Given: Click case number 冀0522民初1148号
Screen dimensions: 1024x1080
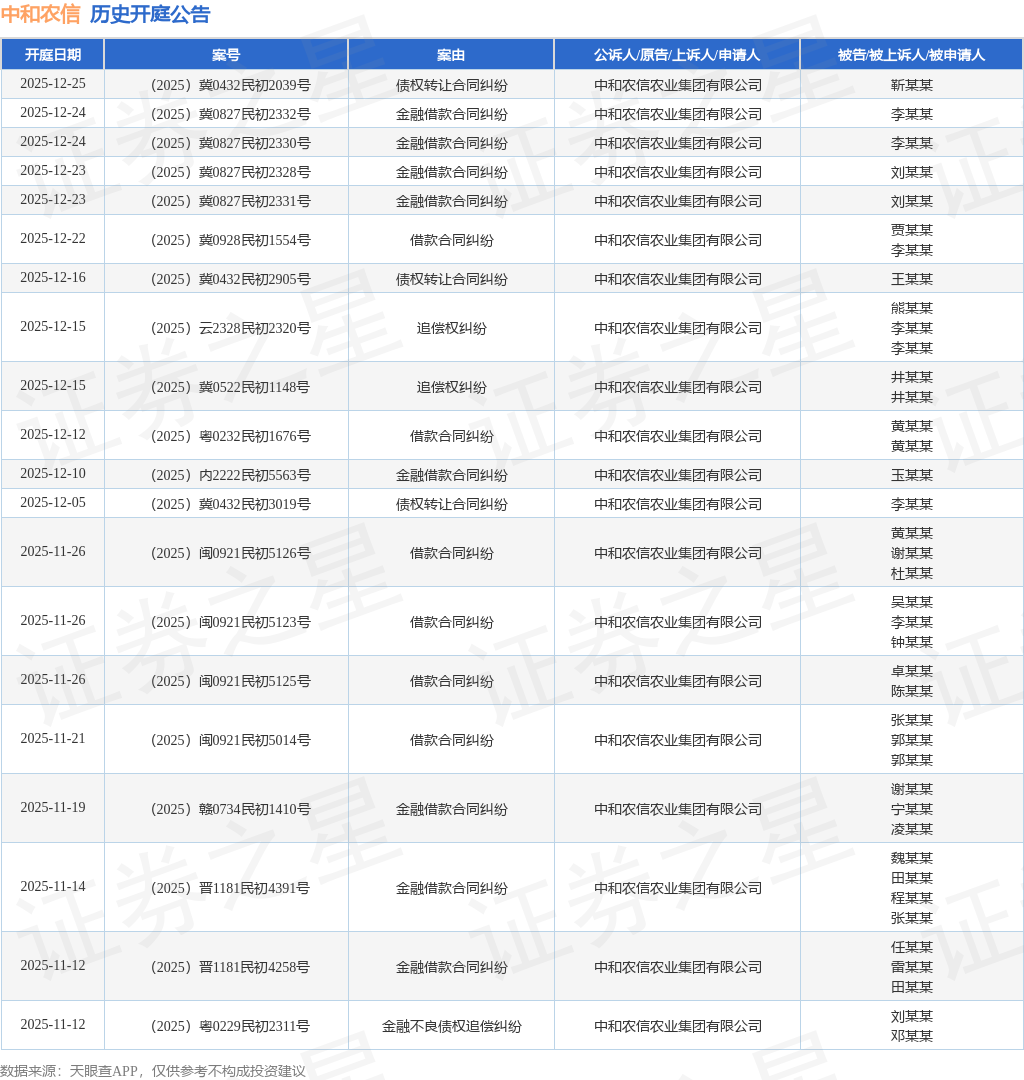Looking at the screenshot, I should (231, 387).
